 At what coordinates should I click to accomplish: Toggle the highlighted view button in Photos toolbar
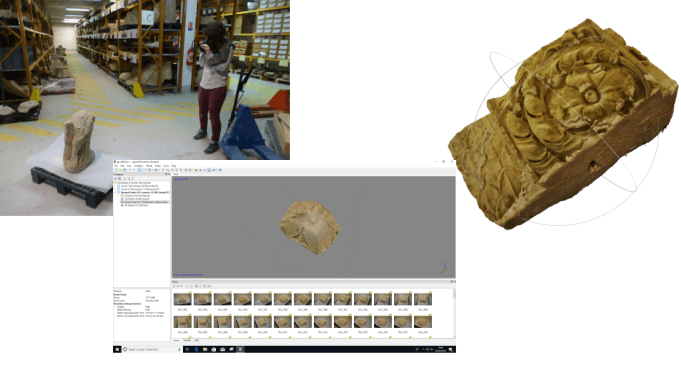[201, 286]
